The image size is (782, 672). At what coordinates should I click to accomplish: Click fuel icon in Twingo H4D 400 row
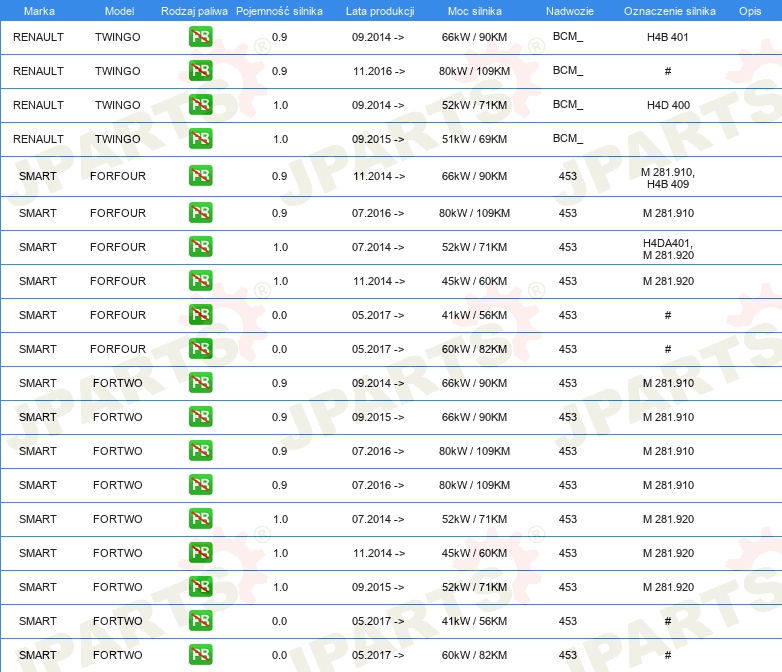tap(200, 104)
